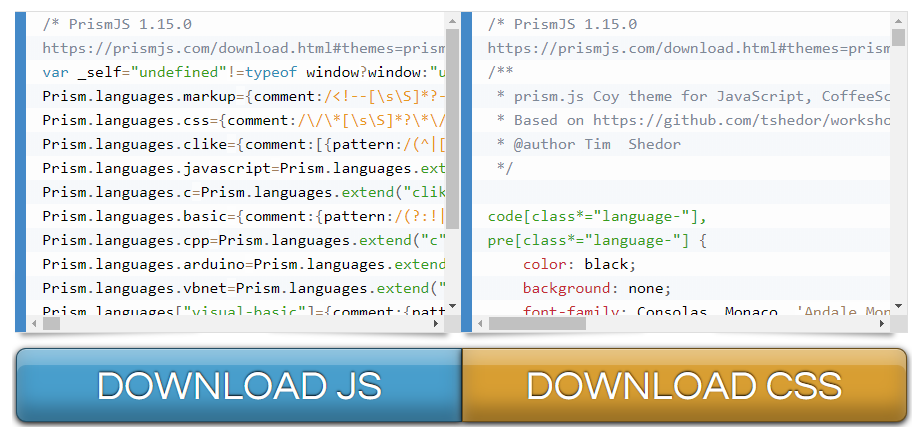Click the JS line 'var _self="undefined"'

point(244,72)
